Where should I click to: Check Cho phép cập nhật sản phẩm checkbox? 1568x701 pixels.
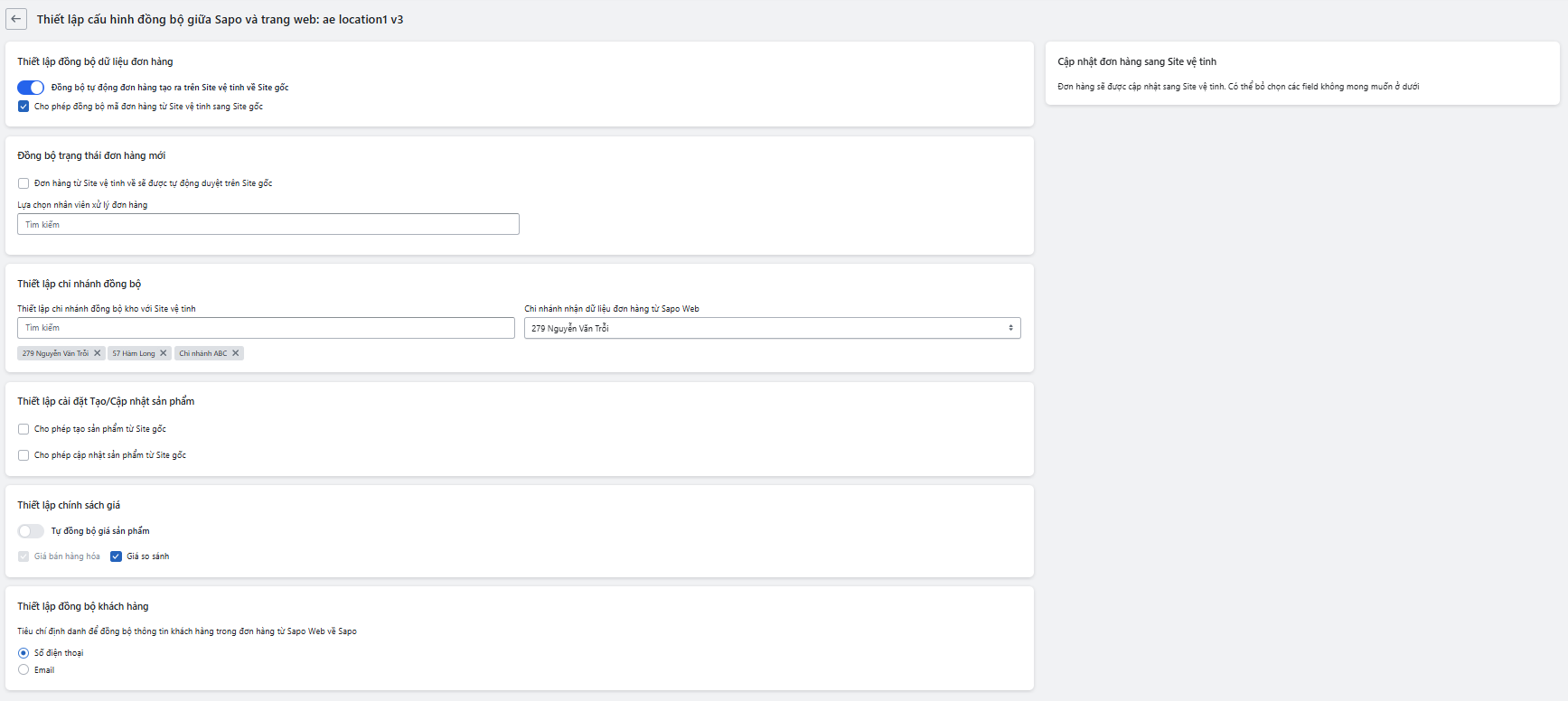[23, 455]
